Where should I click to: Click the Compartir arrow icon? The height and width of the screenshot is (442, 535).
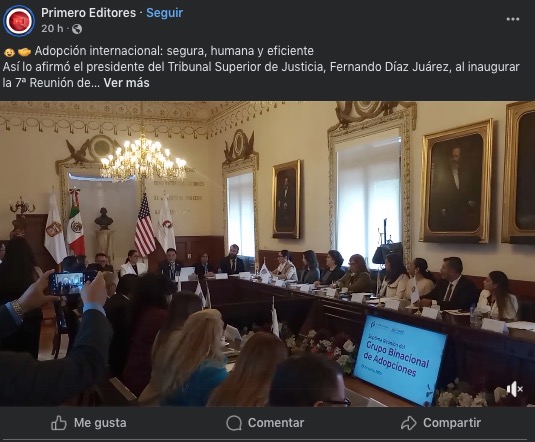pos(408,423)
